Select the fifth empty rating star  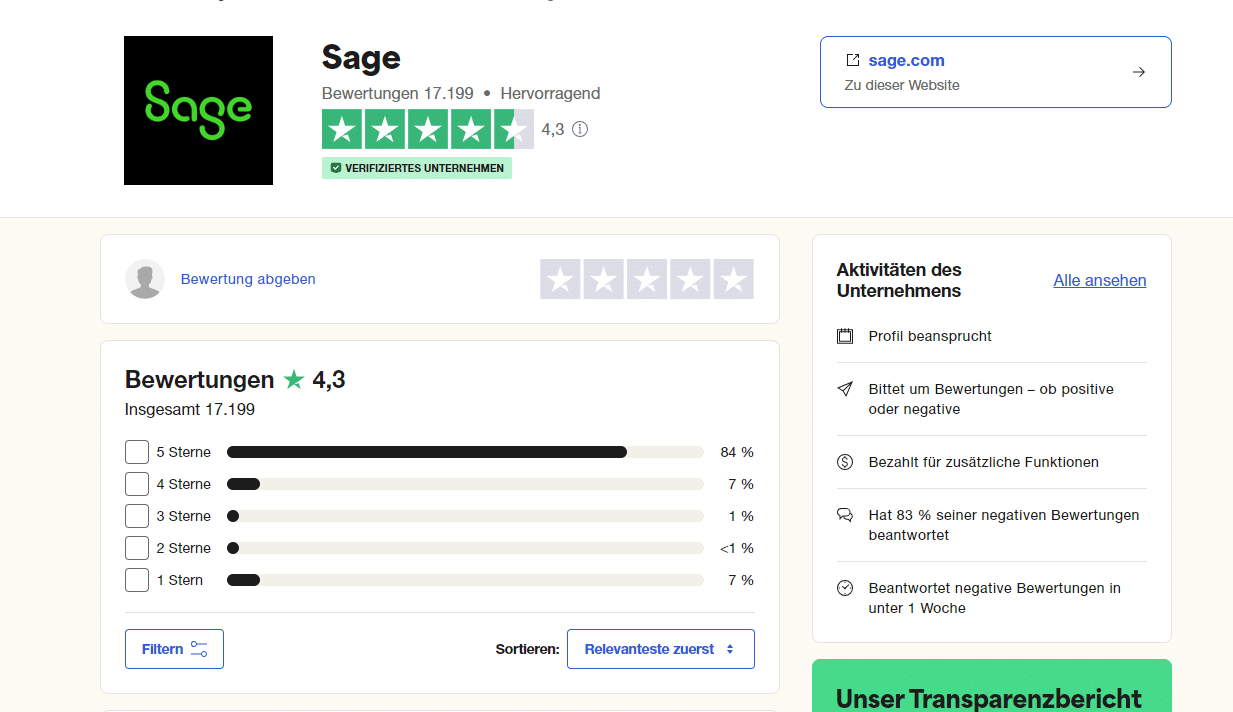pos(733,279)
